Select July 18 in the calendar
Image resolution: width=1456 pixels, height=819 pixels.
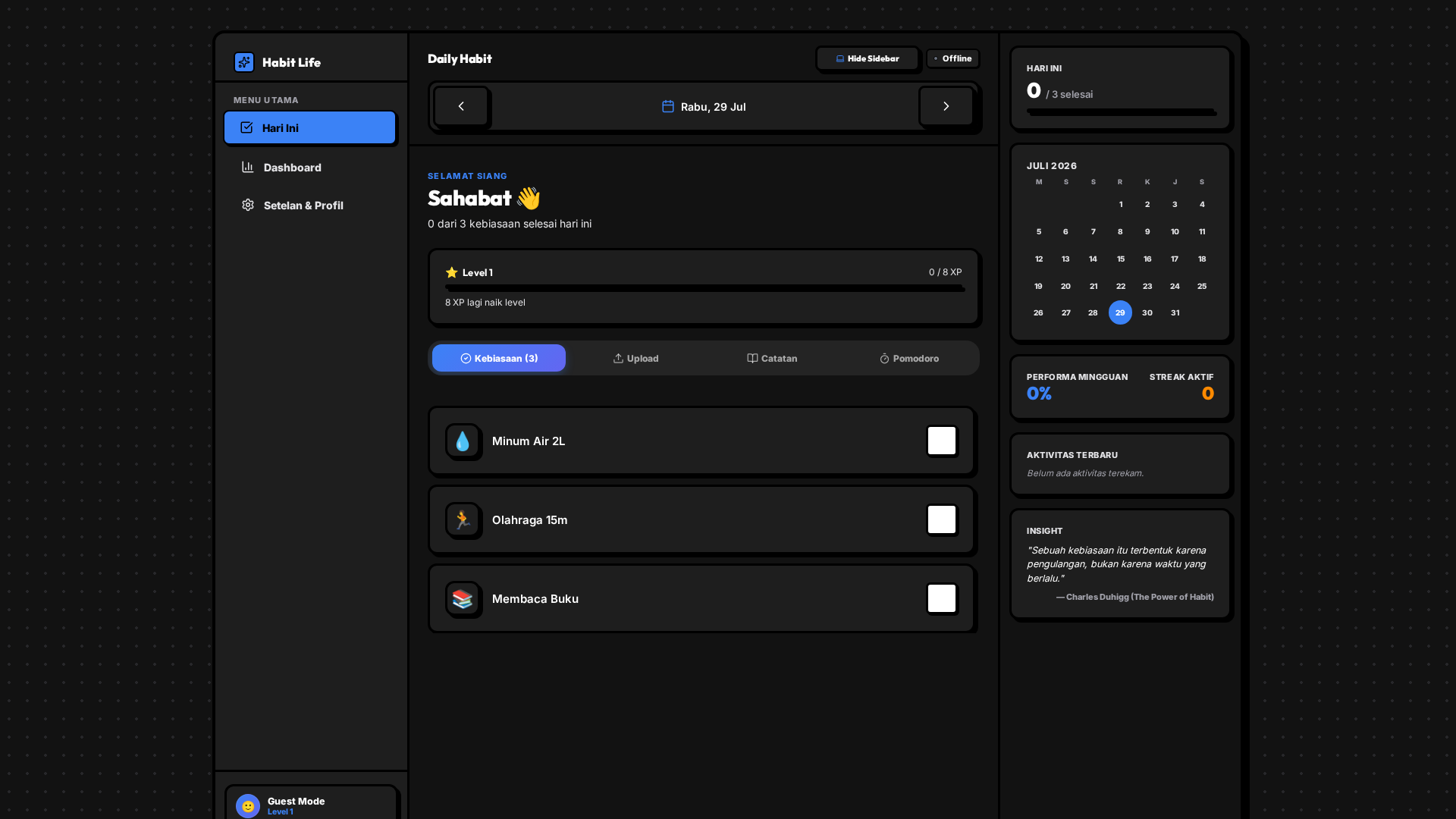[1202, 259]
